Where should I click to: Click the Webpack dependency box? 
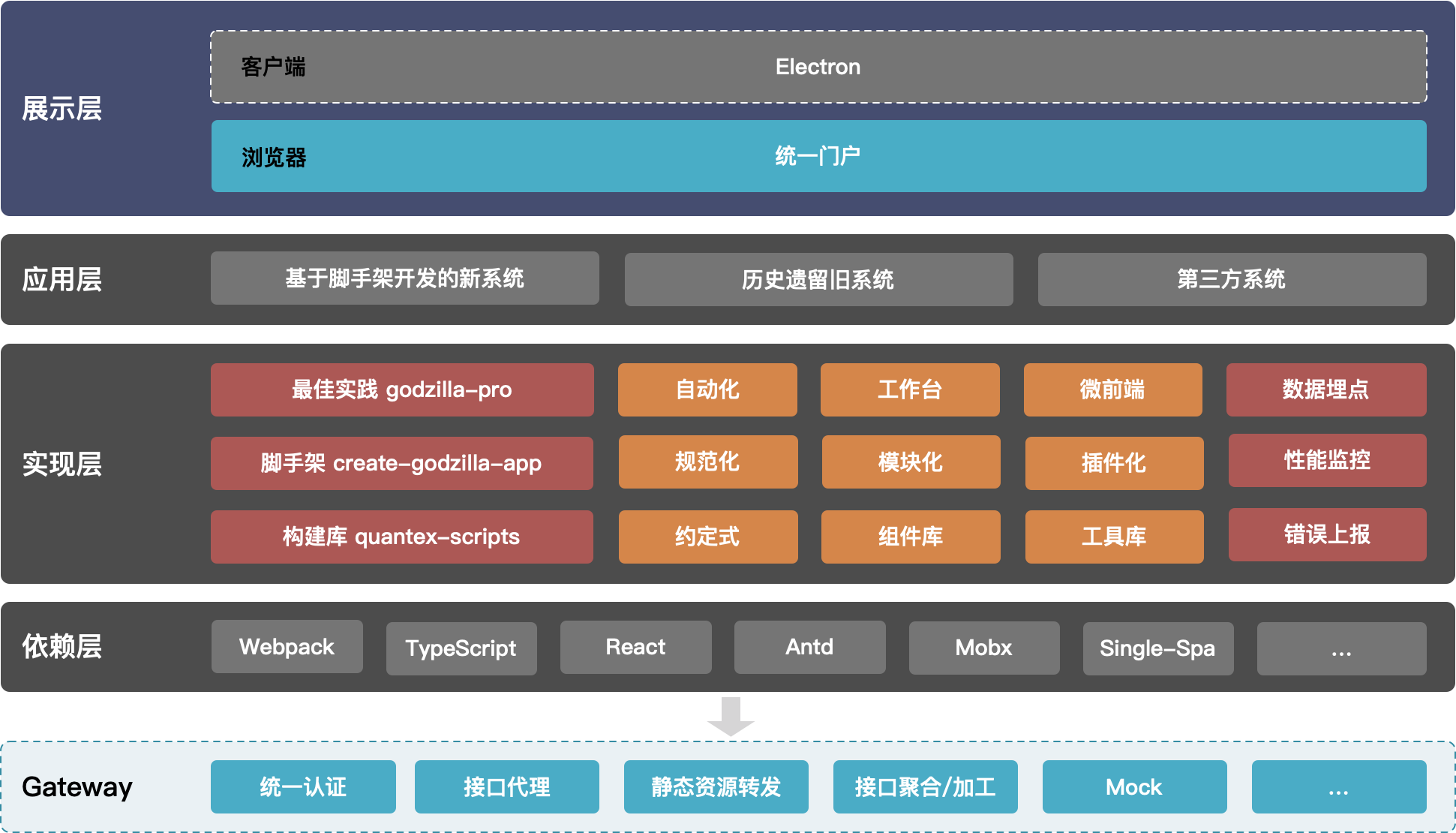pos(287,646)
